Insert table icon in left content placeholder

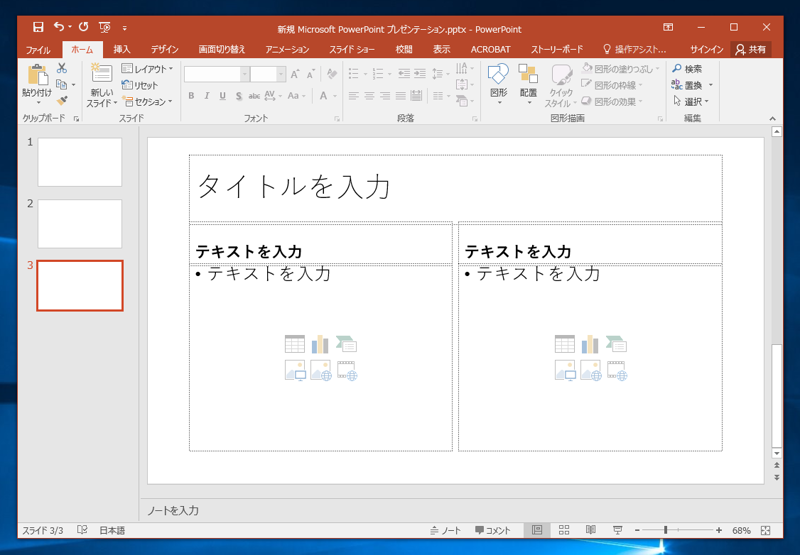click(294, 345)
